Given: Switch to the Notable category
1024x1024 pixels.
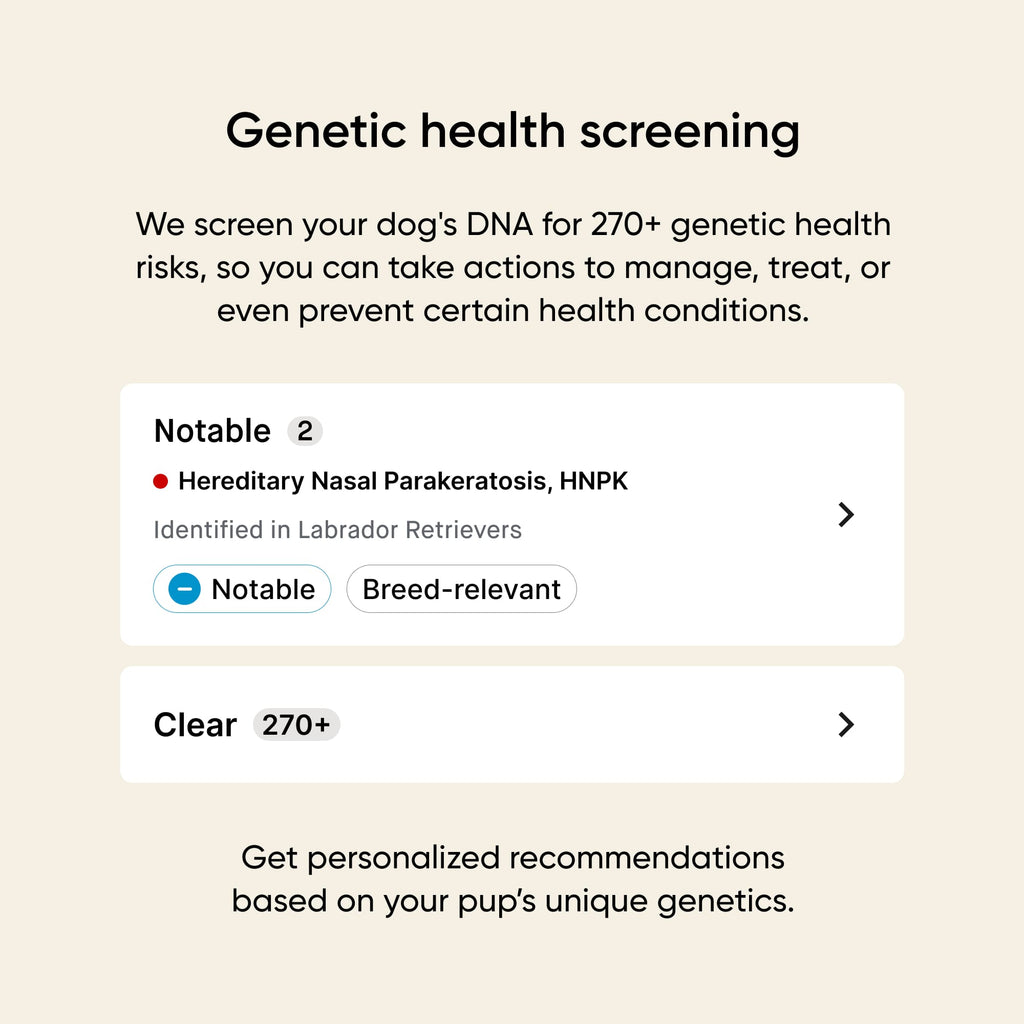Looking at the screenshot, I should pos(212,431).
